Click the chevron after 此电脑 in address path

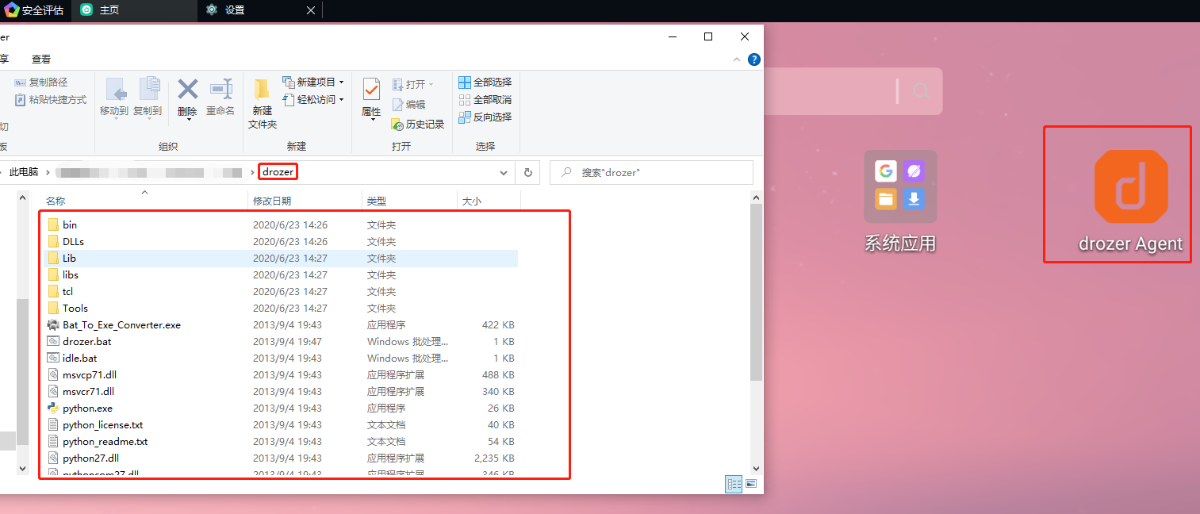pos(47,172)
